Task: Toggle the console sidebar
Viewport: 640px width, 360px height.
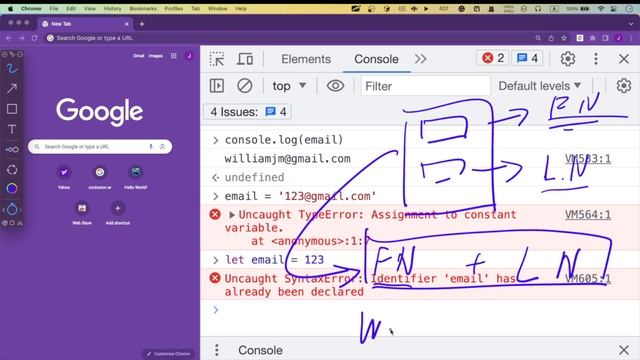Action: point(217,86)
